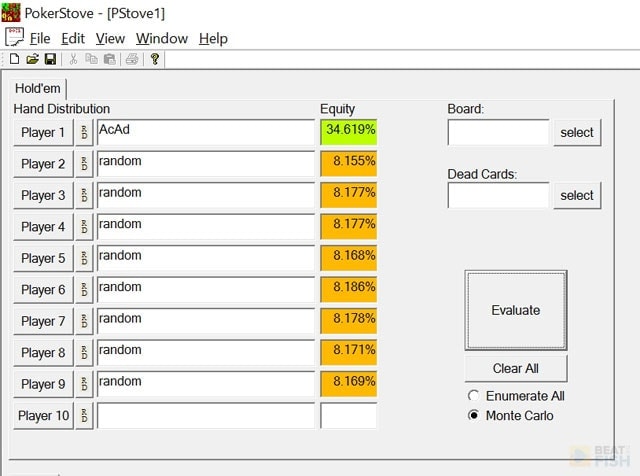This screenshot has height=476, width=640.
Task: Click the empty Player 10 equity box
Action: coord(349,416)
